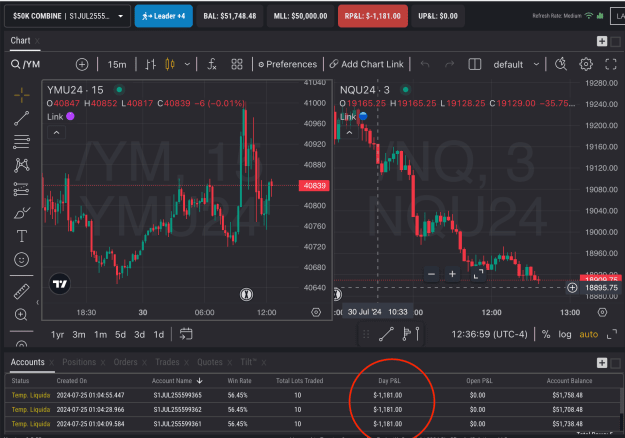Set range to 3m
This screenshot has height=438, width=625.
coord(79,334)
